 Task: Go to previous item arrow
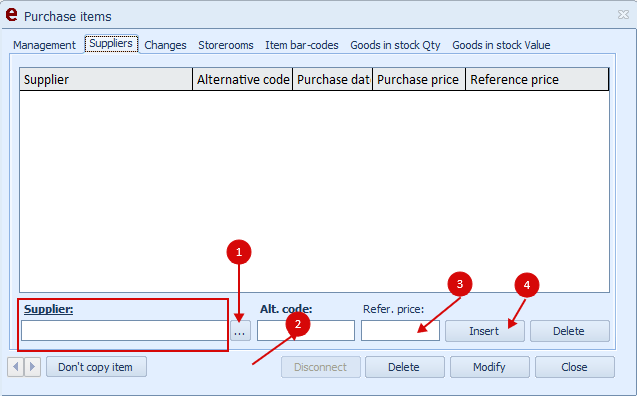[x=15, y=367]
